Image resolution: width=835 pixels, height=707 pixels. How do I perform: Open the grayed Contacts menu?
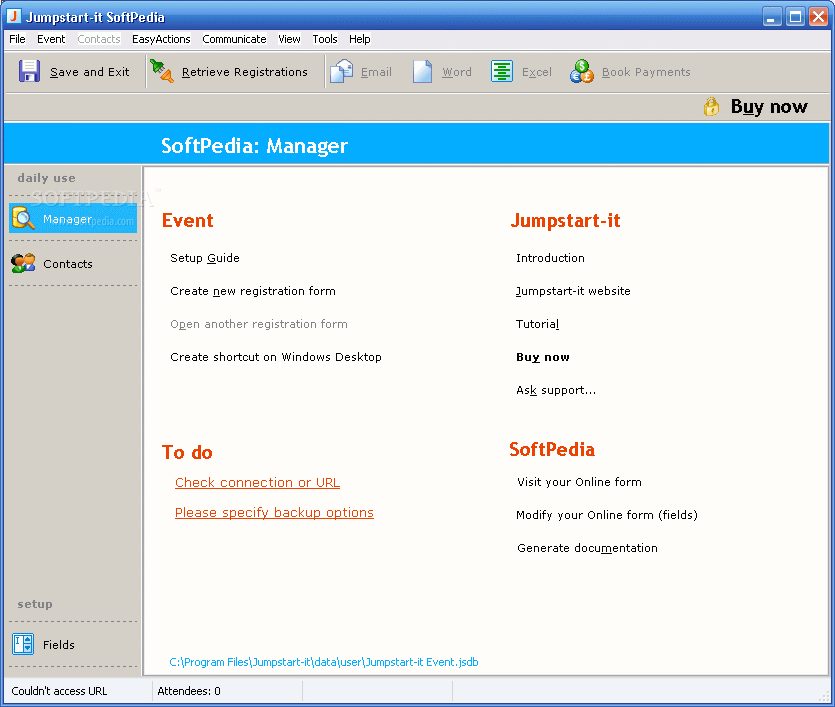pyautogui.click(x=99, y=39)
